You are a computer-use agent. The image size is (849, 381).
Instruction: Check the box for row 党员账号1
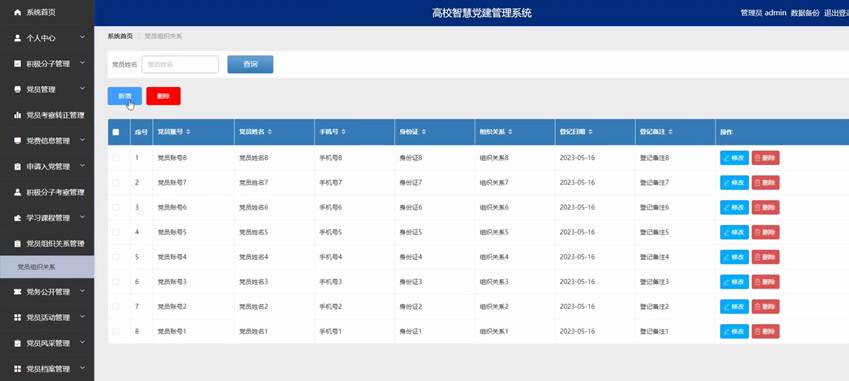[x=116, y=331]
